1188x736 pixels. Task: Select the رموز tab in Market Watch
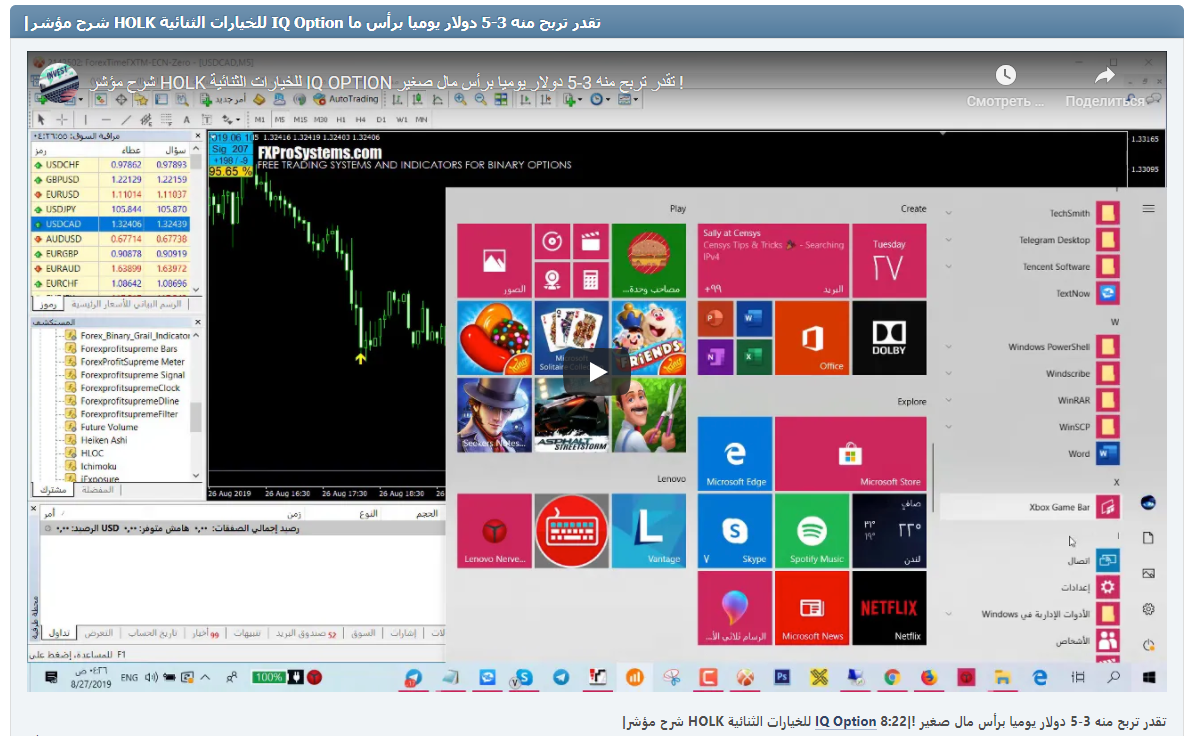pos(50,306)
